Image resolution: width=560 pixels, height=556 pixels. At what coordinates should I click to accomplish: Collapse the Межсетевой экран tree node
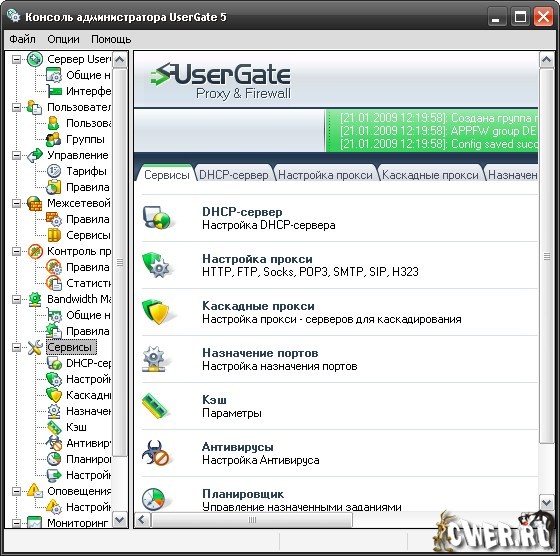tap(16, 203)
